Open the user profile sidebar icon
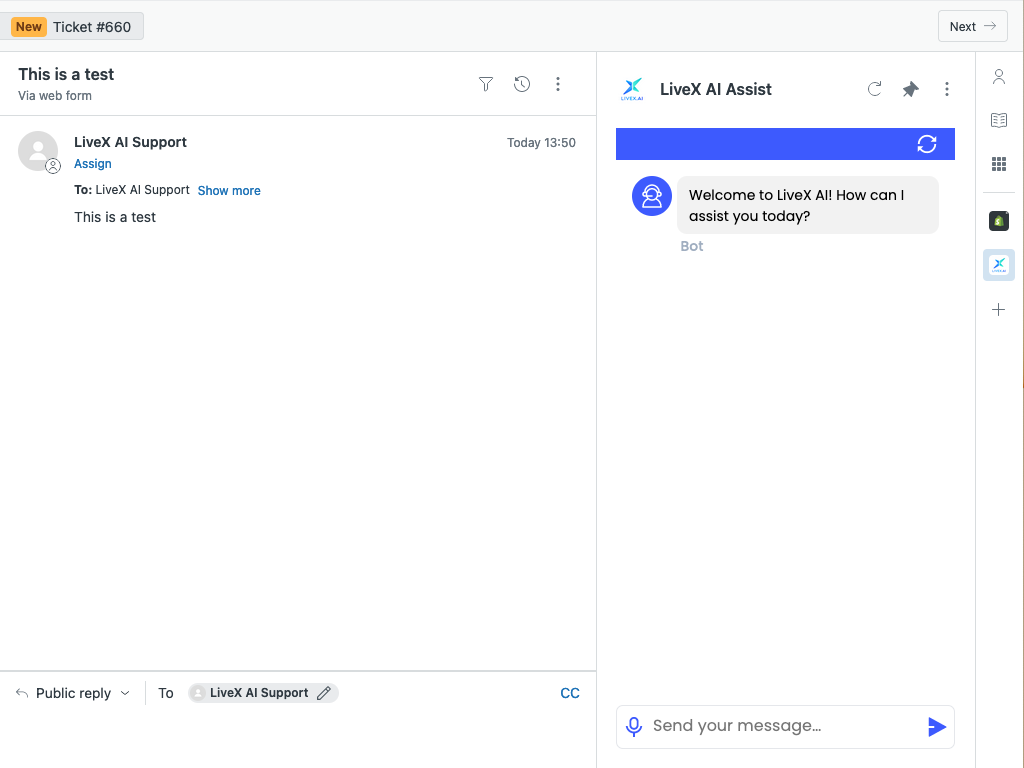 (x=998, y=77)
